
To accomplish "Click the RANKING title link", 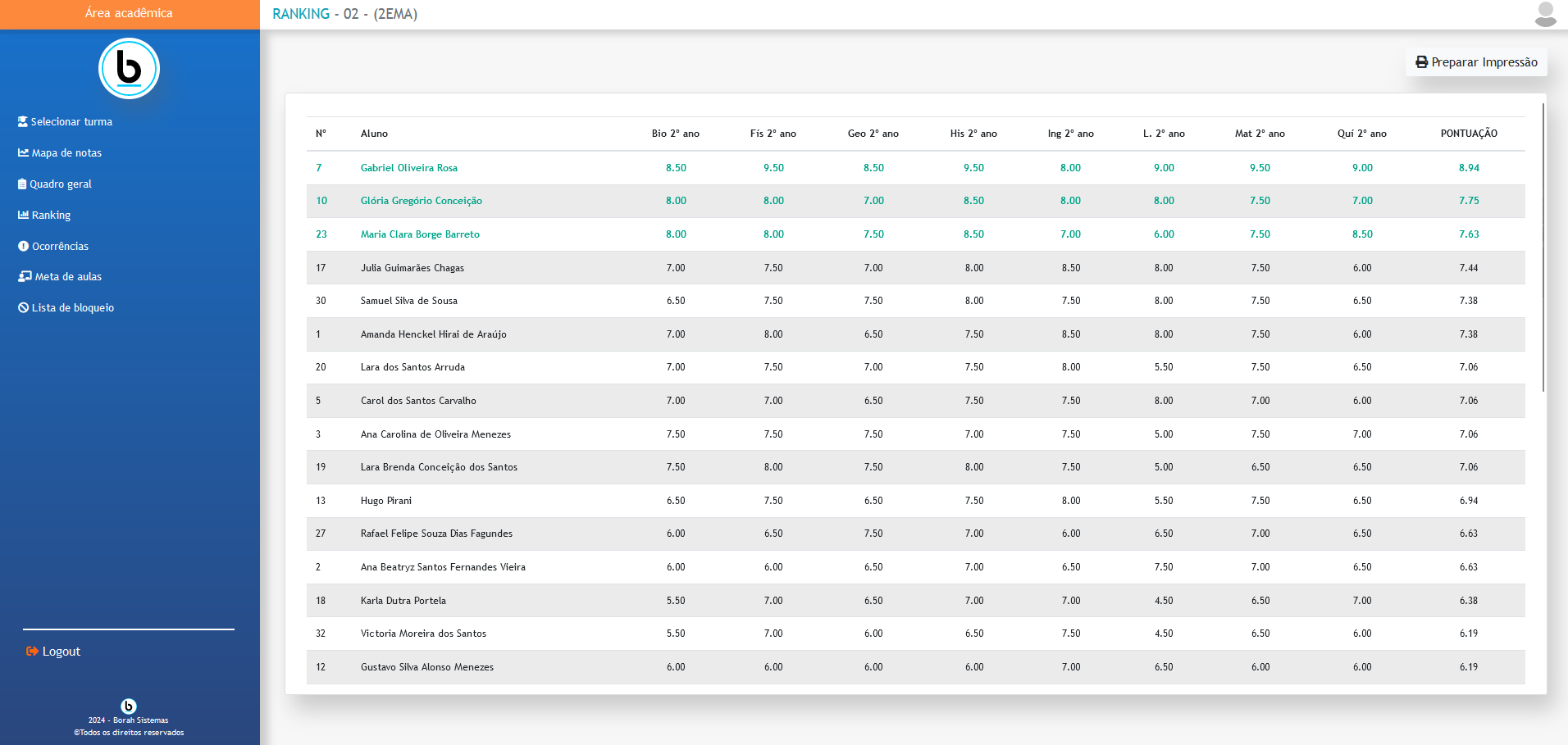I will [x=301, y=14].
